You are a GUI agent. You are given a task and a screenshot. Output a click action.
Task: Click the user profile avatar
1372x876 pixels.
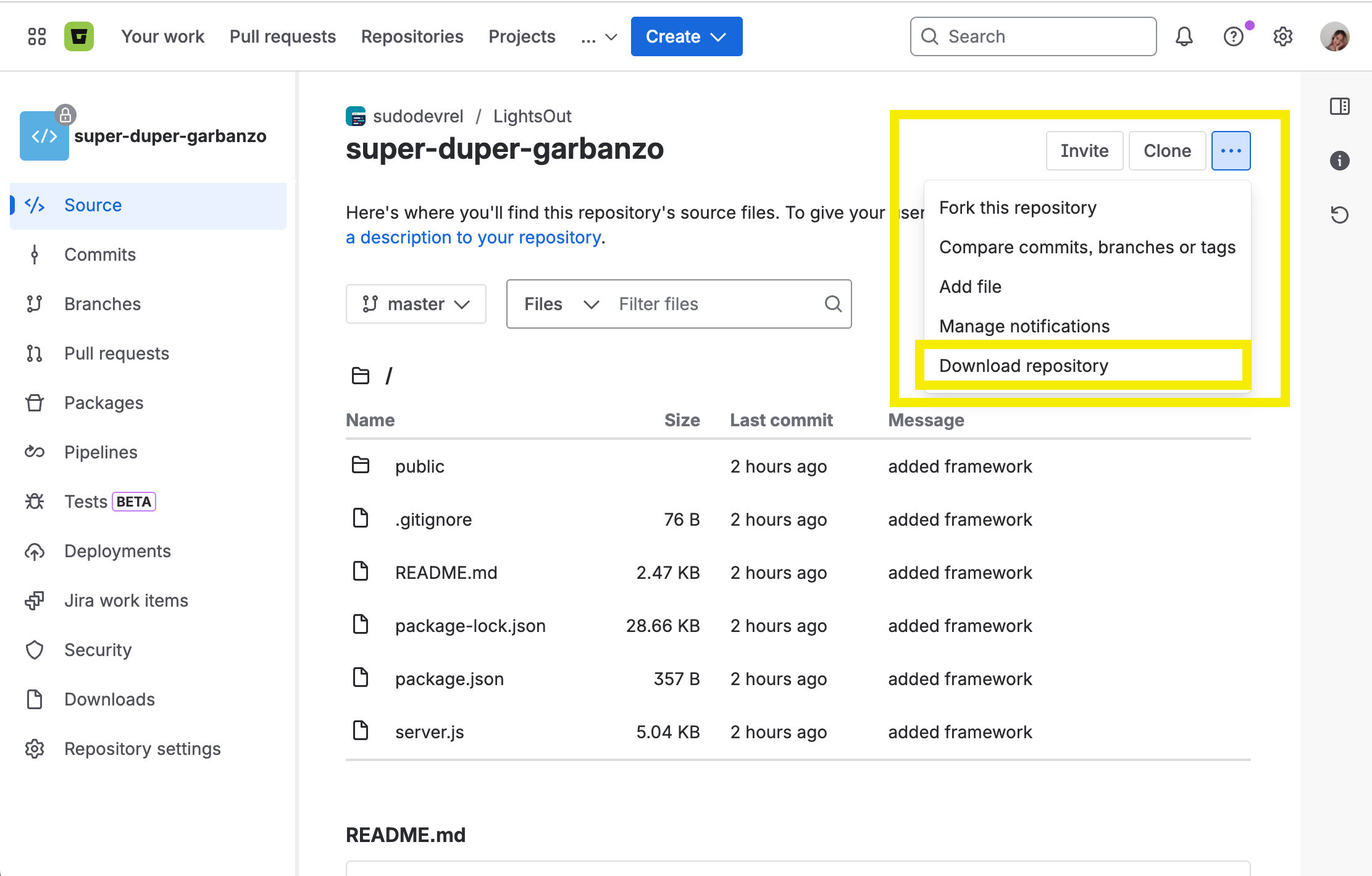[1334, 36]
